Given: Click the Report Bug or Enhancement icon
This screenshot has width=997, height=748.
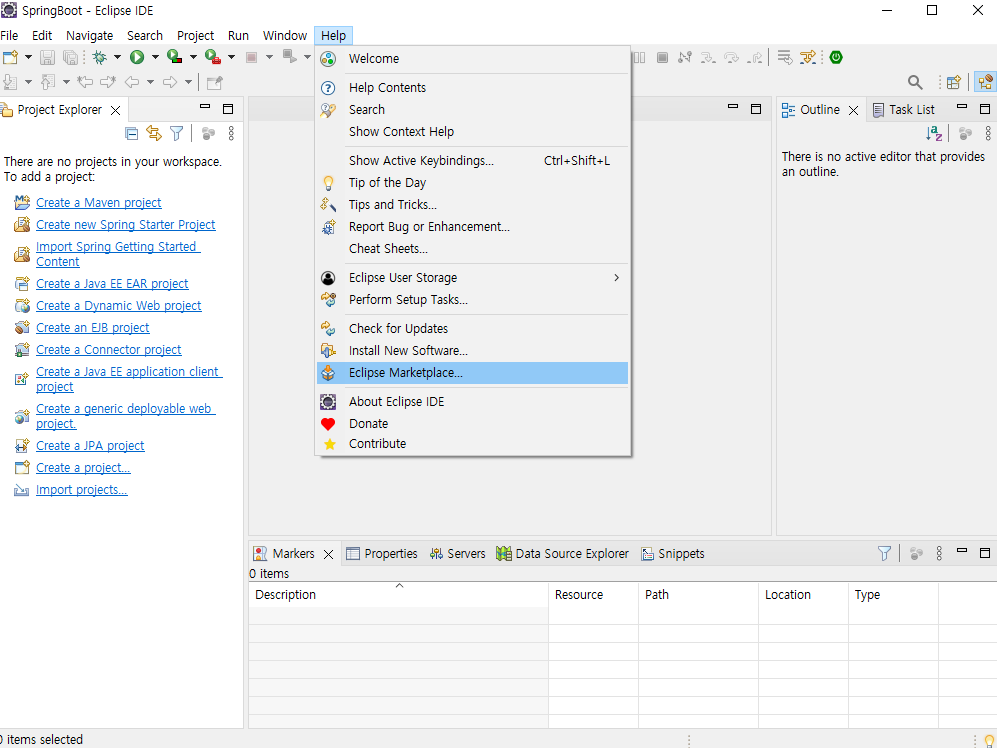Looking at the screenshot, I should (x=328, y=227).
